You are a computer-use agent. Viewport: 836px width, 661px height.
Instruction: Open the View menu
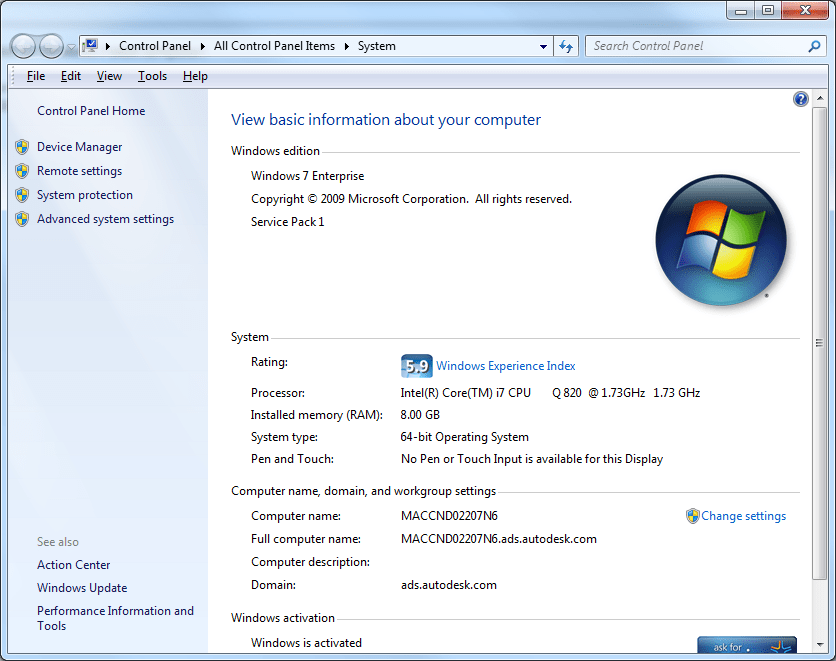click(109, 76)
